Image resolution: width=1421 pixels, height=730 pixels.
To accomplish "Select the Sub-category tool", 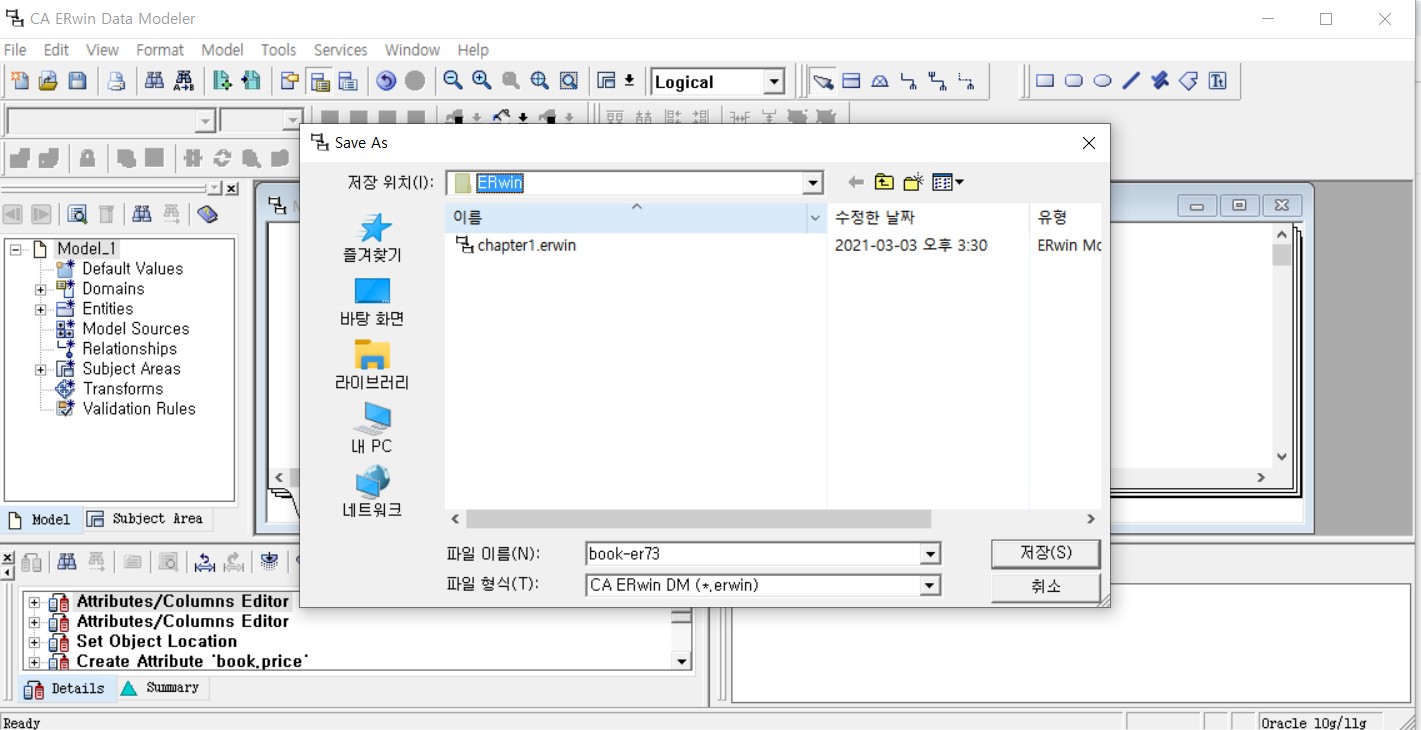I will pos(880,81).
